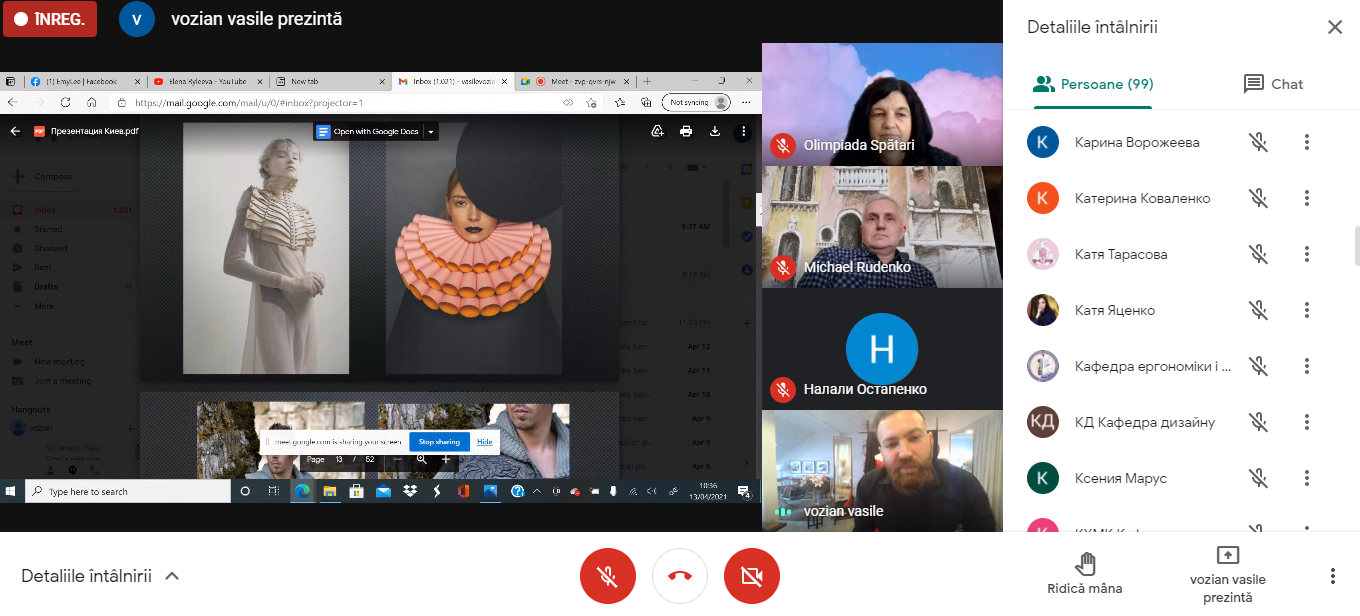Select the Persoane (99) tab
1360x616 pixels.
1092,84
